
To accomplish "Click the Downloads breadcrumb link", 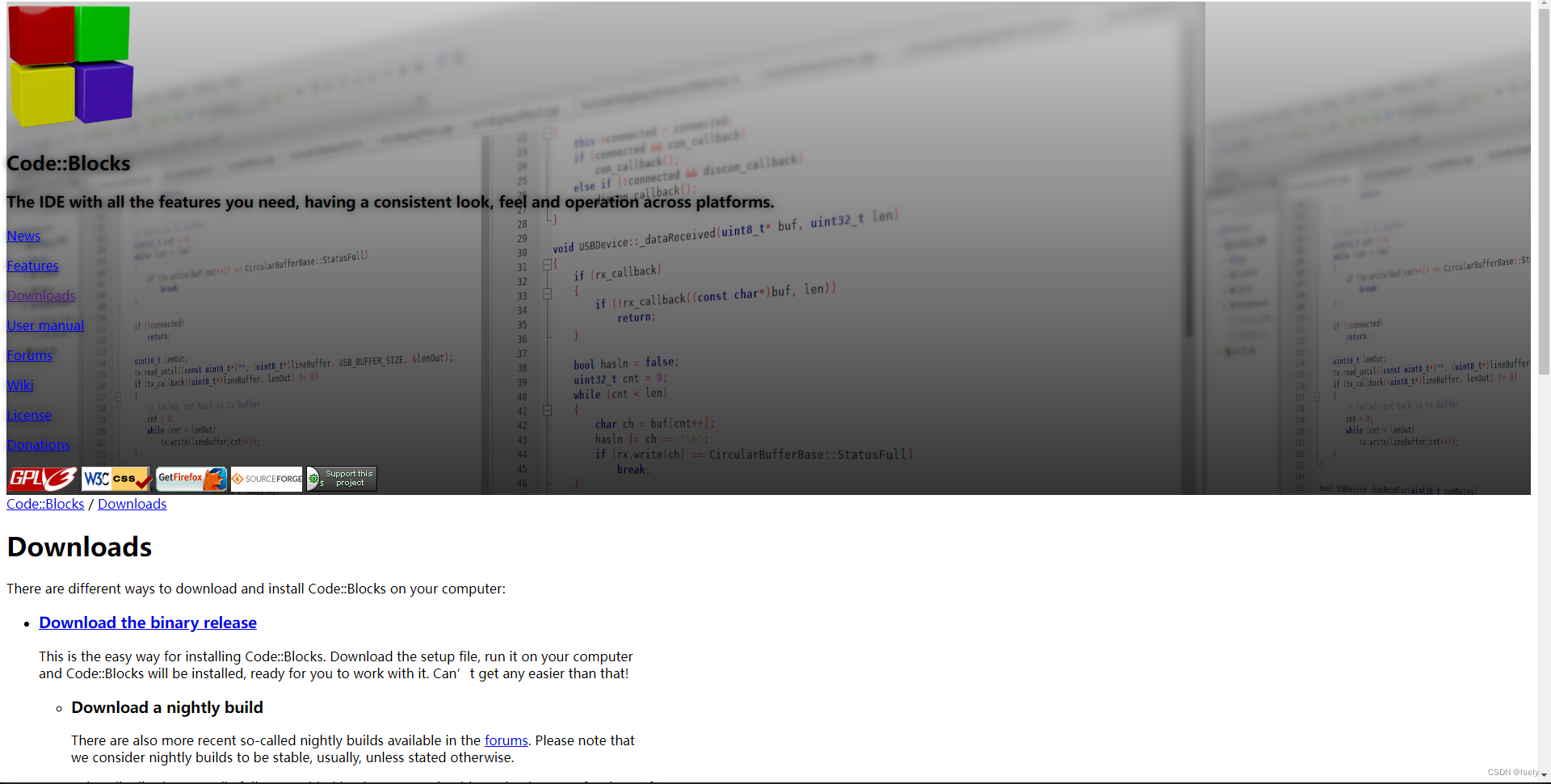I will (132, 504).
